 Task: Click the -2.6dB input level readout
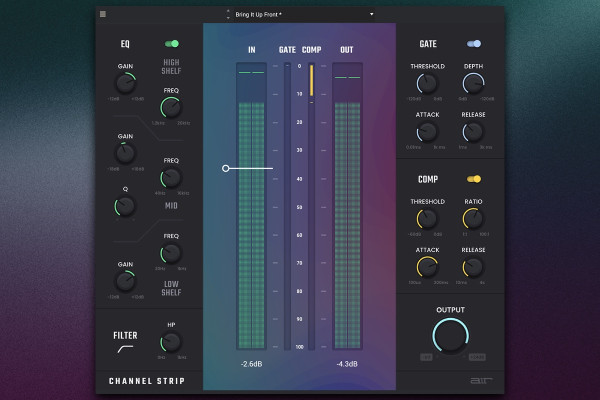(251, 364)
